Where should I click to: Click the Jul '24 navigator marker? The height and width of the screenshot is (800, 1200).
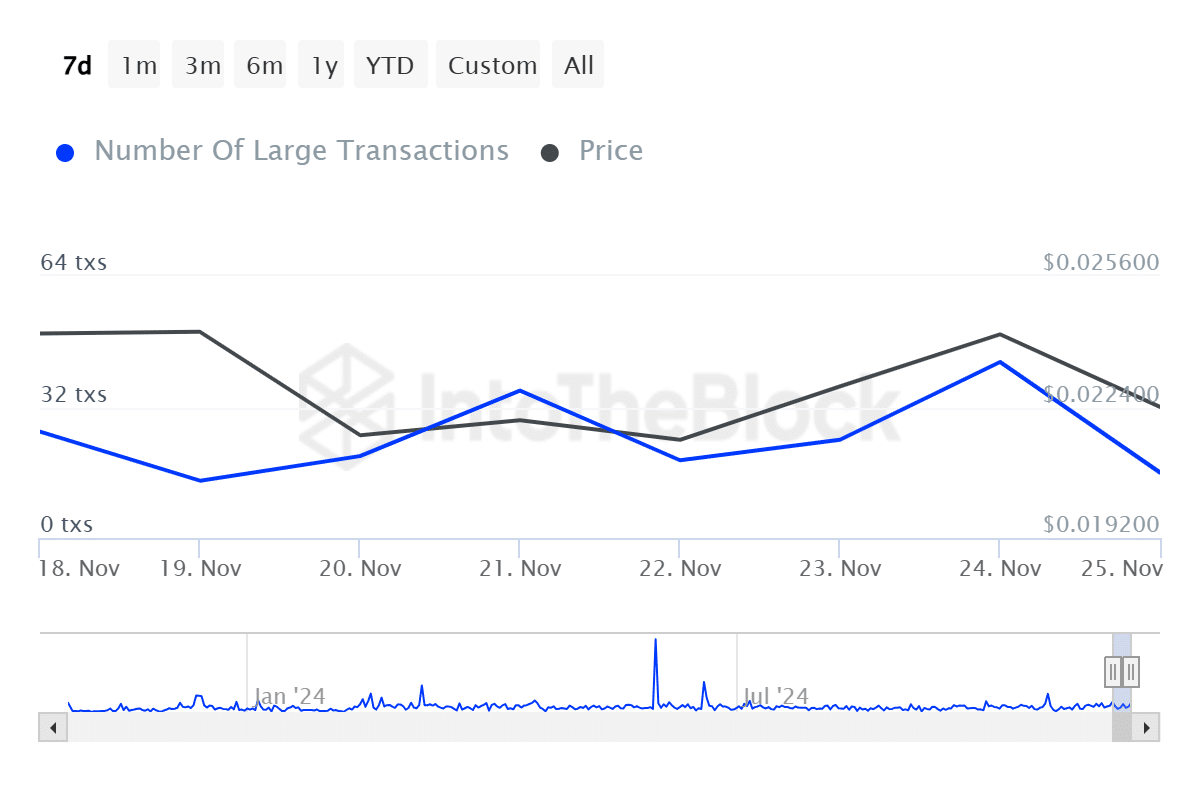(776, 695)
